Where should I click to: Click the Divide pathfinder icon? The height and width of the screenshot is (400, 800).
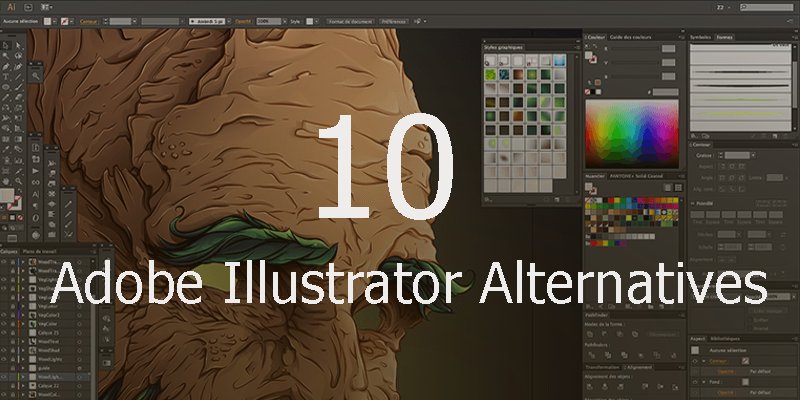[x=590, y=355]
